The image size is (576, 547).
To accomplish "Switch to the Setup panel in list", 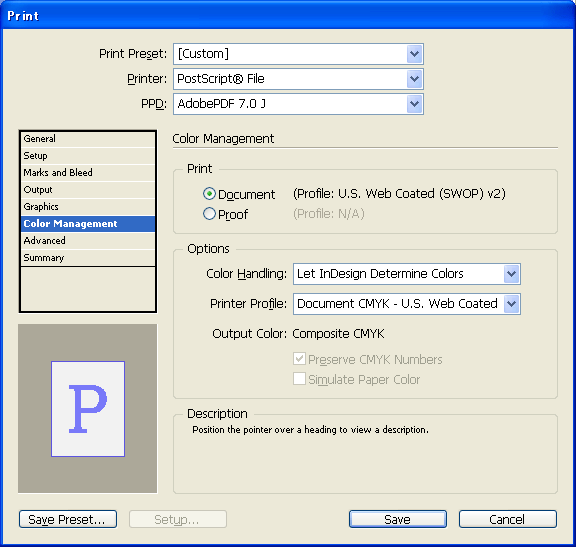I will point(88,156).
